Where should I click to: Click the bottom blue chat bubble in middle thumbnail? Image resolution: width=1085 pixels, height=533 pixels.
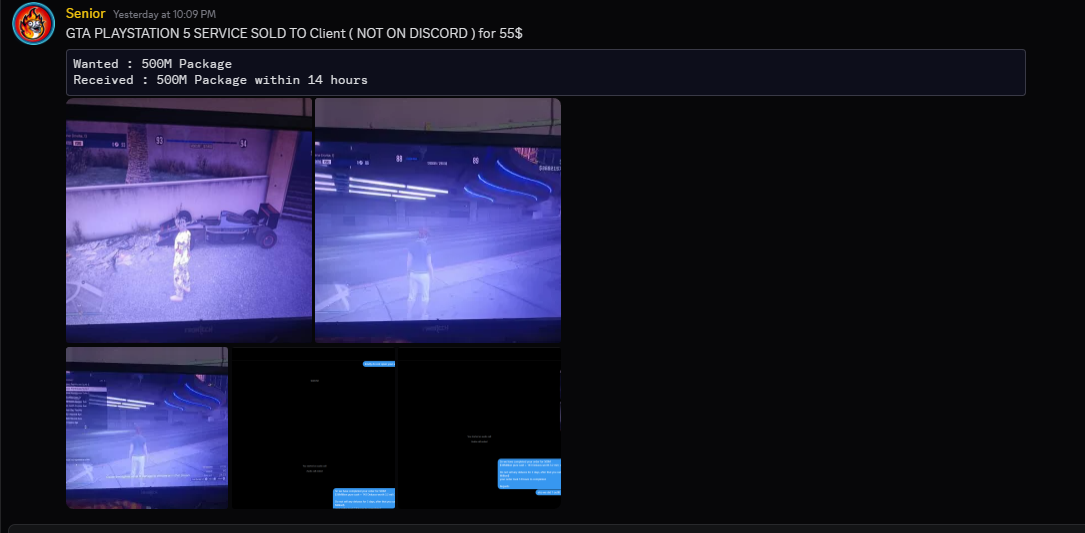(x=364, y=497)
